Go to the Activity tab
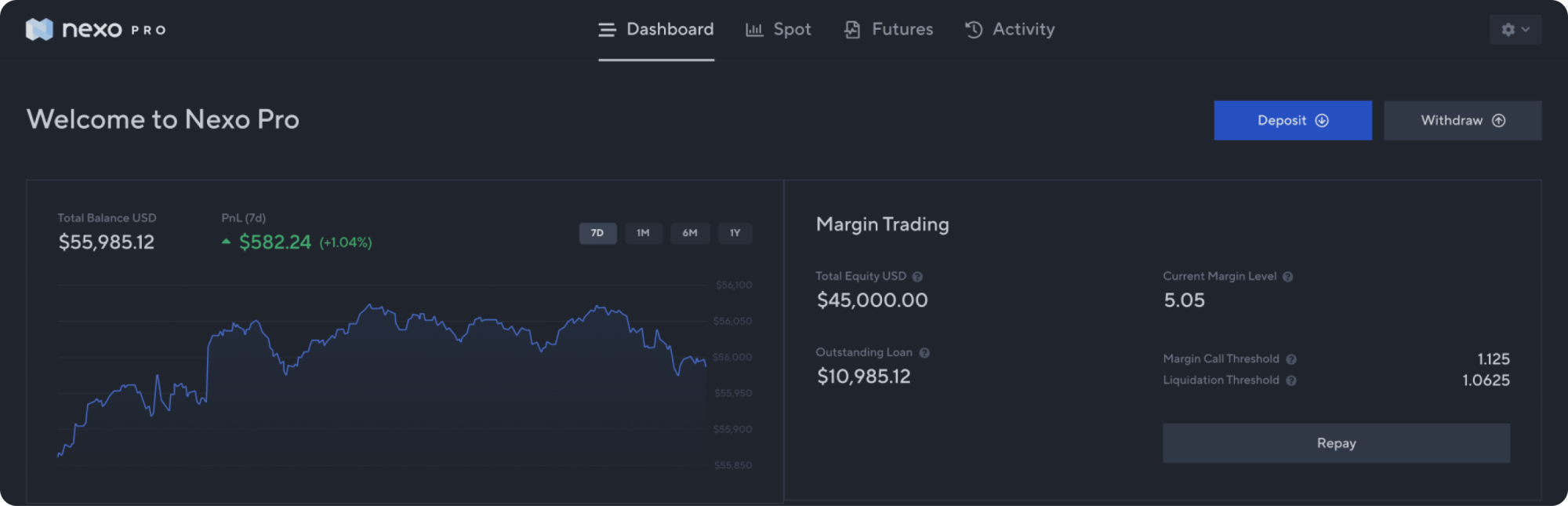The image size is (1568, 506). click(x=1022, y=30)
